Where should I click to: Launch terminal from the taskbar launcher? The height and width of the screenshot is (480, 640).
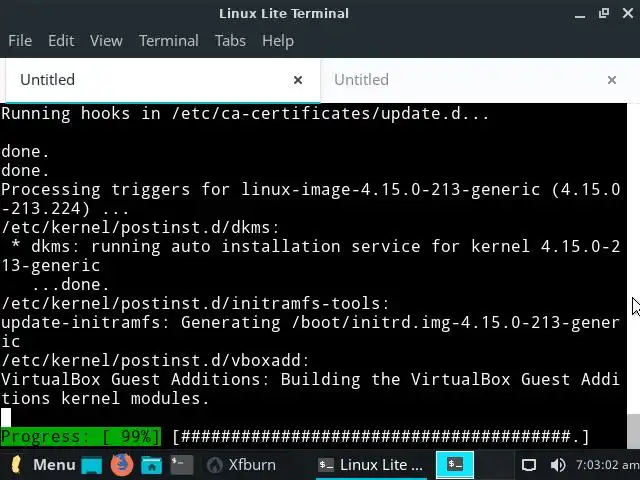[182, 465]
